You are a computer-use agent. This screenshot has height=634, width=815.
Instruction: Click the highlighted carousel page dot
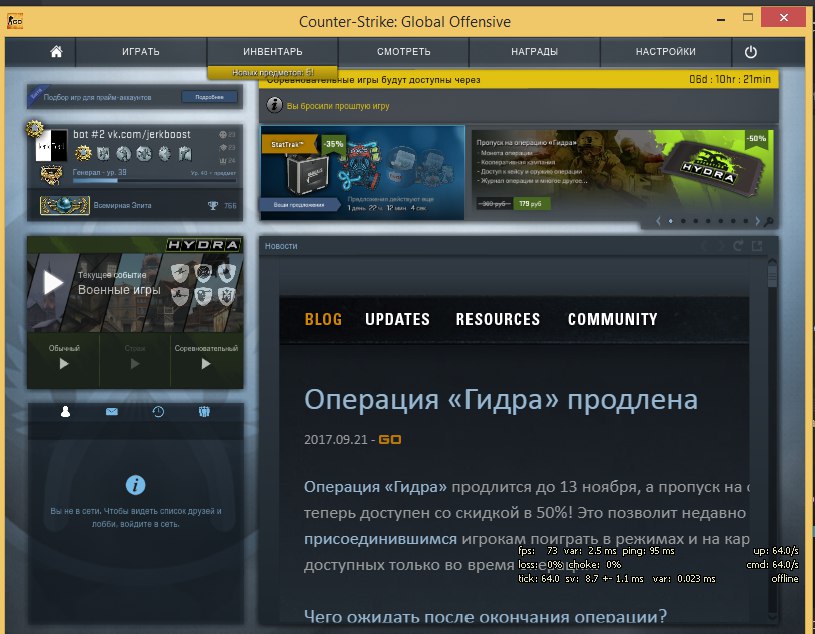point(671,221)
